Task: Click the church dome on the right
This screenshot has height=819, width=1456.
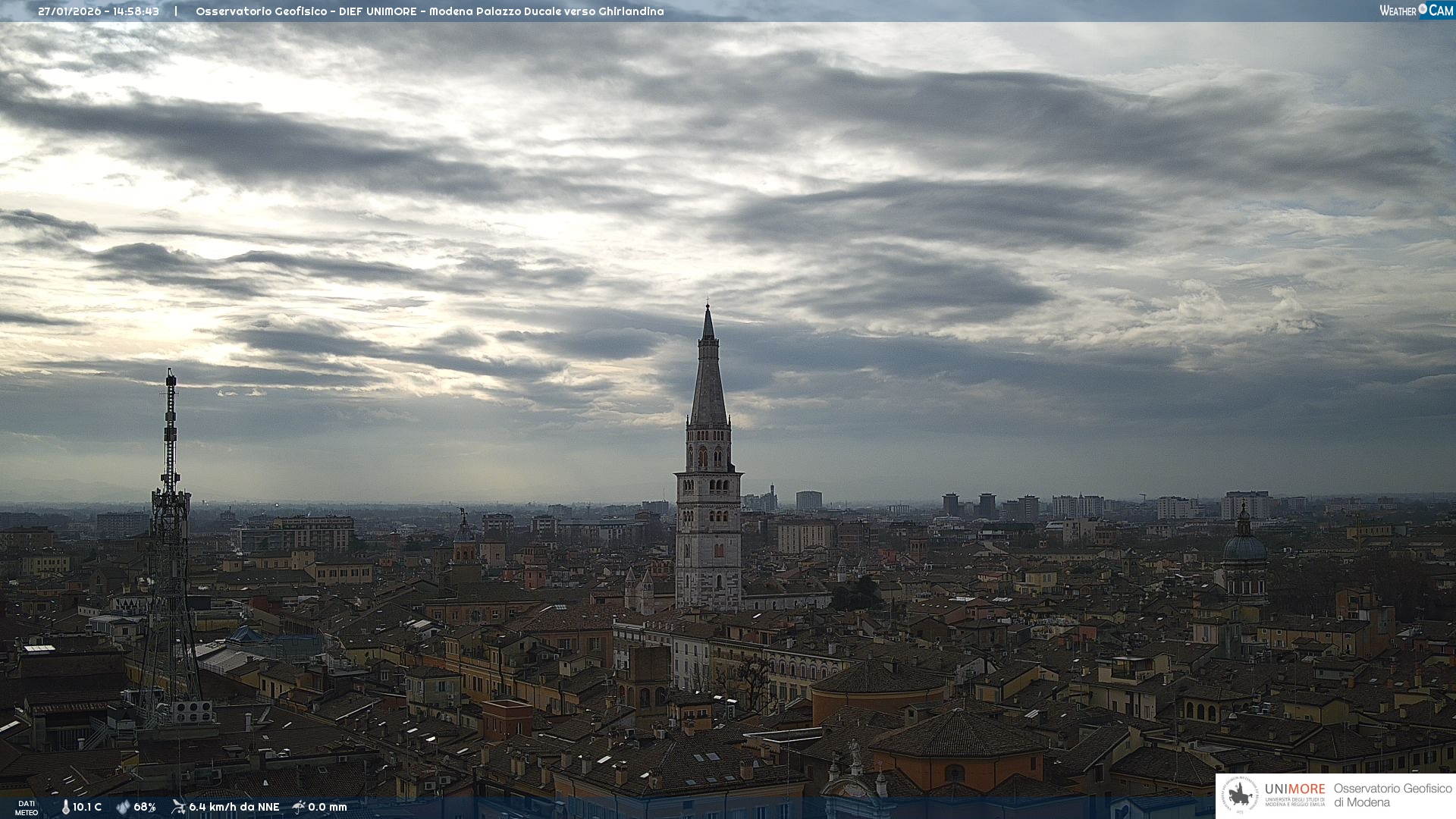Action: click(x=1244, y=546)
